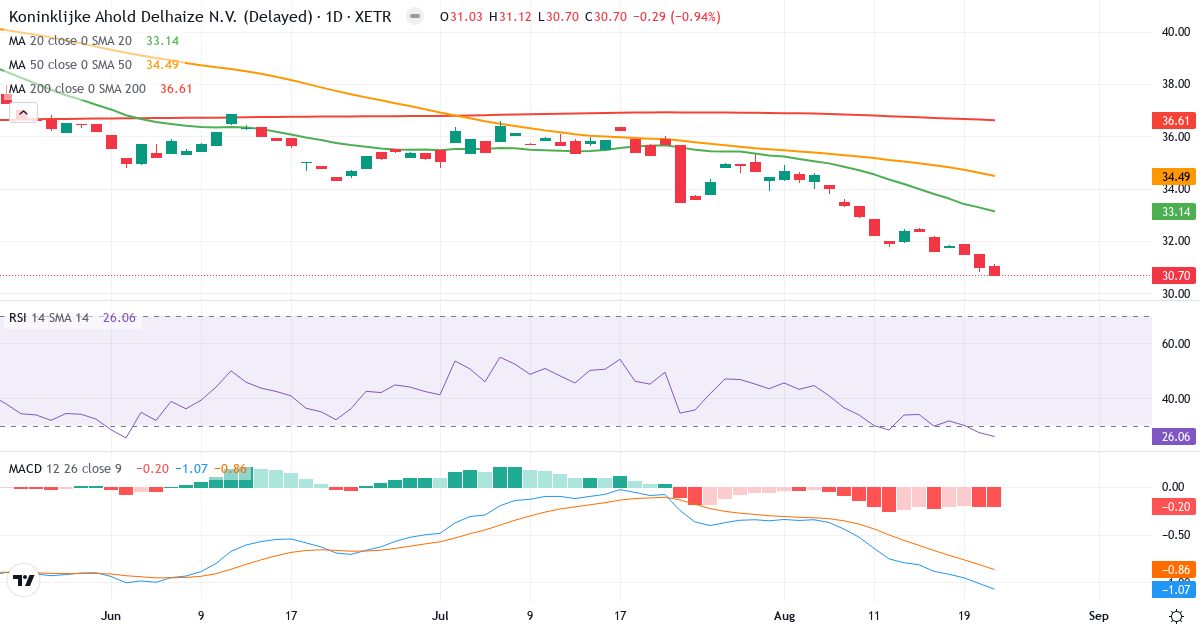
Task: Click the 33.14 green price axis label
Action: pos(1175,212)
